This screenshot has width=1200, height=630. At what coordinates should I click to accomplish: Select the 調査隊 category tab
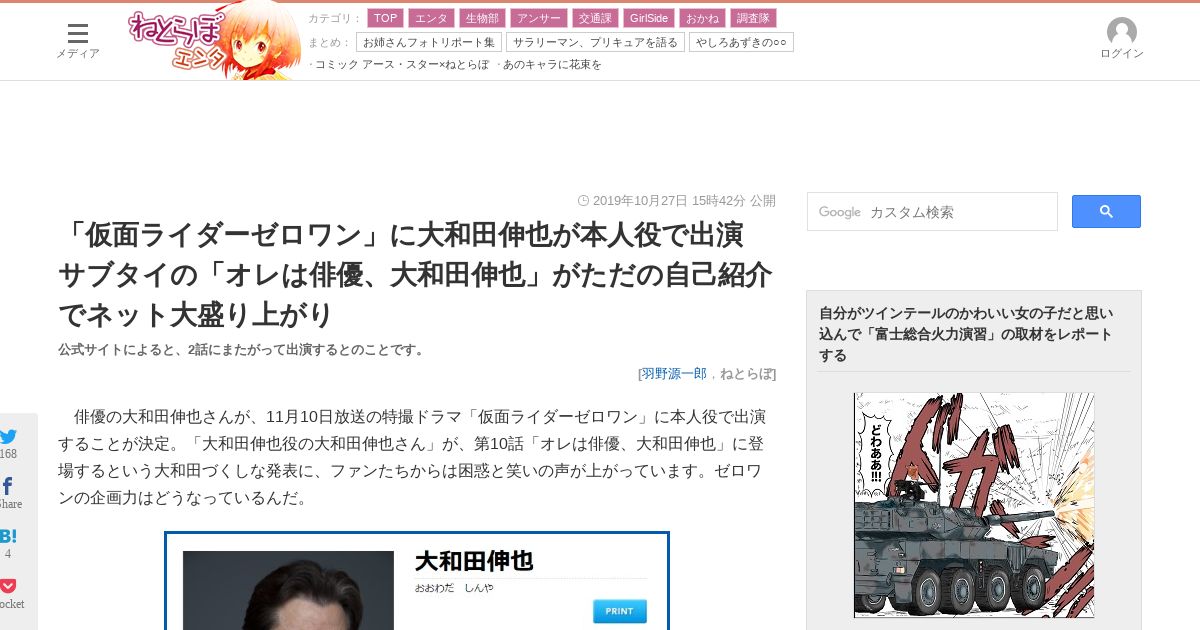pyautogui.click(x=754, y=18)
